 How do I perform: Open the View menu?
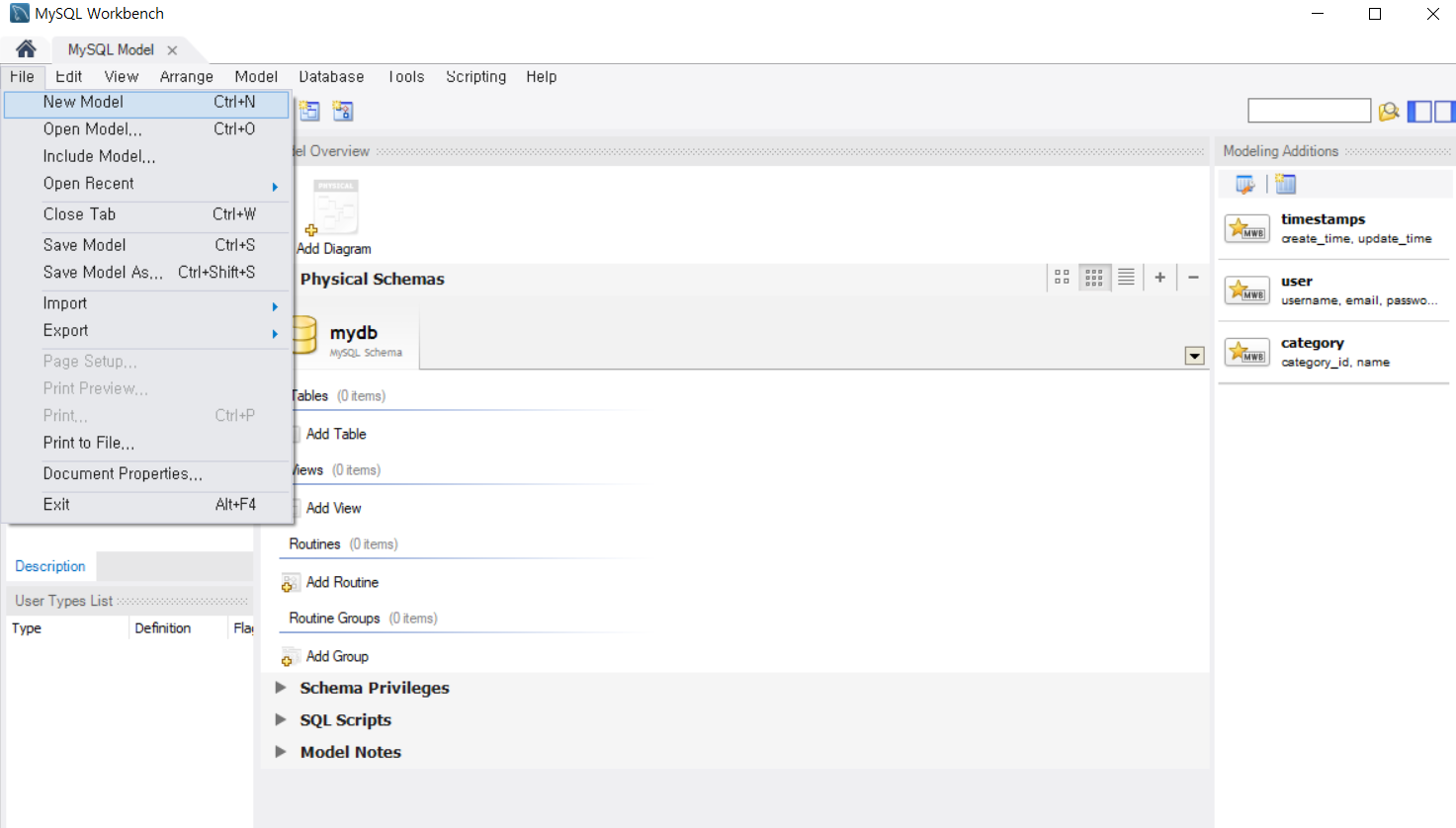(x=122, y=77)
